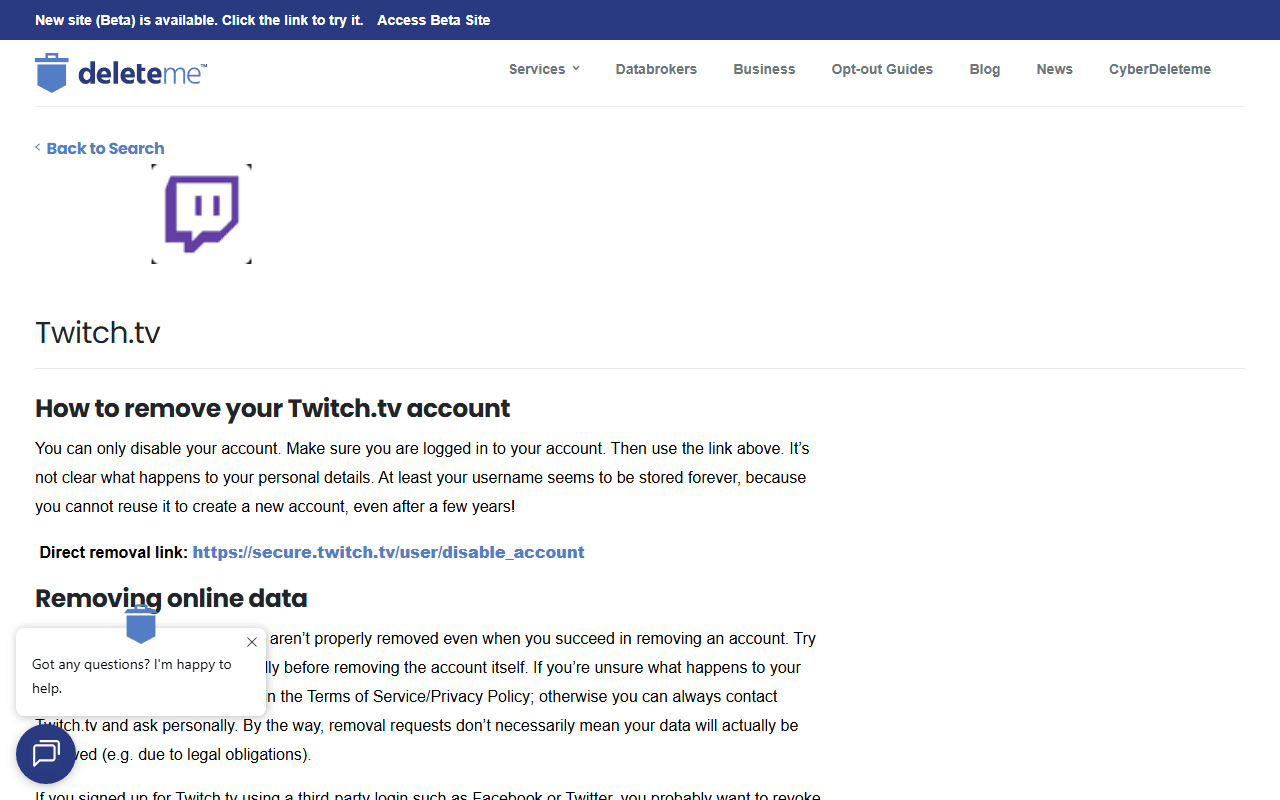The width and height of the screenshot is (1280, 800).
Task: Click the Twitch.tv page title
Action: (98, 332)
